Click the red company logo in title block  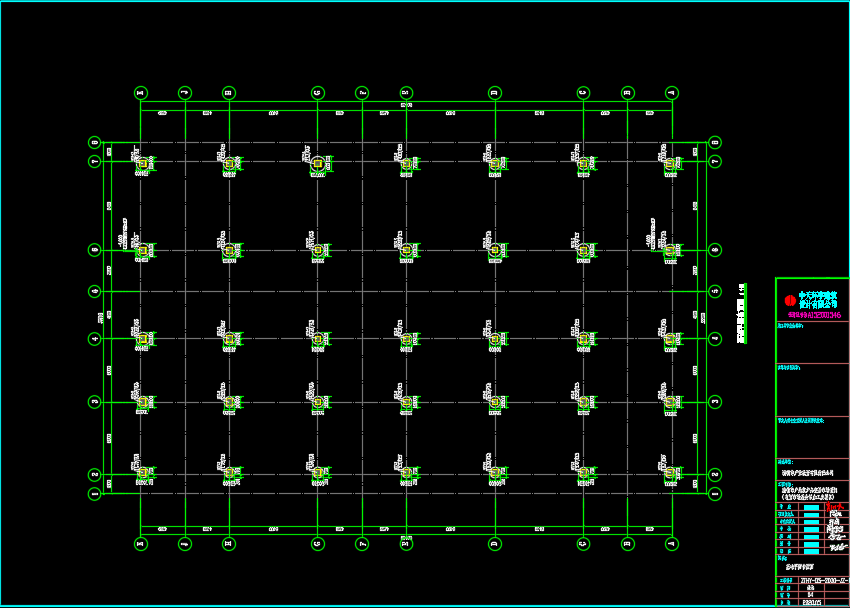pos(790,300)
